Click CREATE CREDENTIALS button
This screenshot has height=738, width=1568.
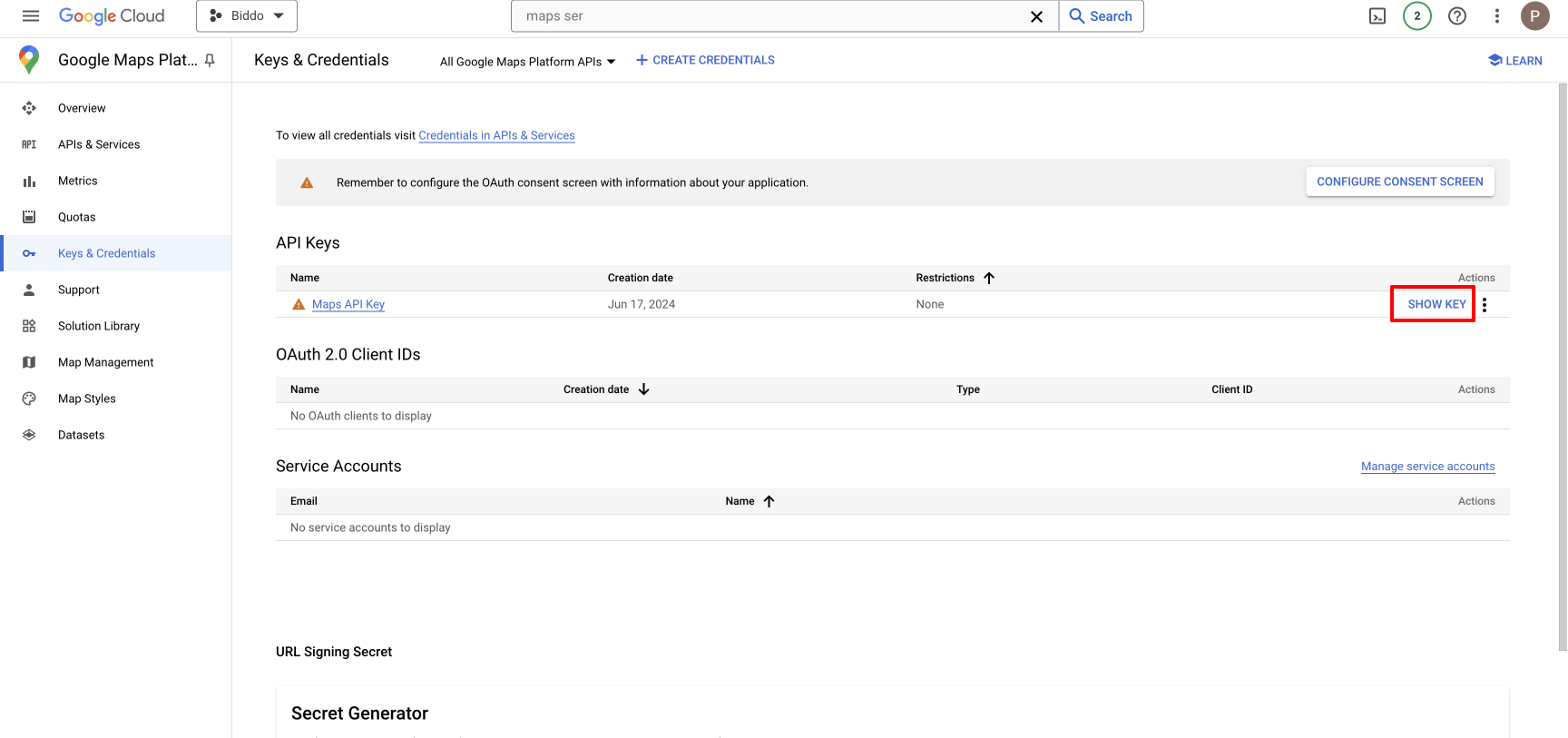705,60
